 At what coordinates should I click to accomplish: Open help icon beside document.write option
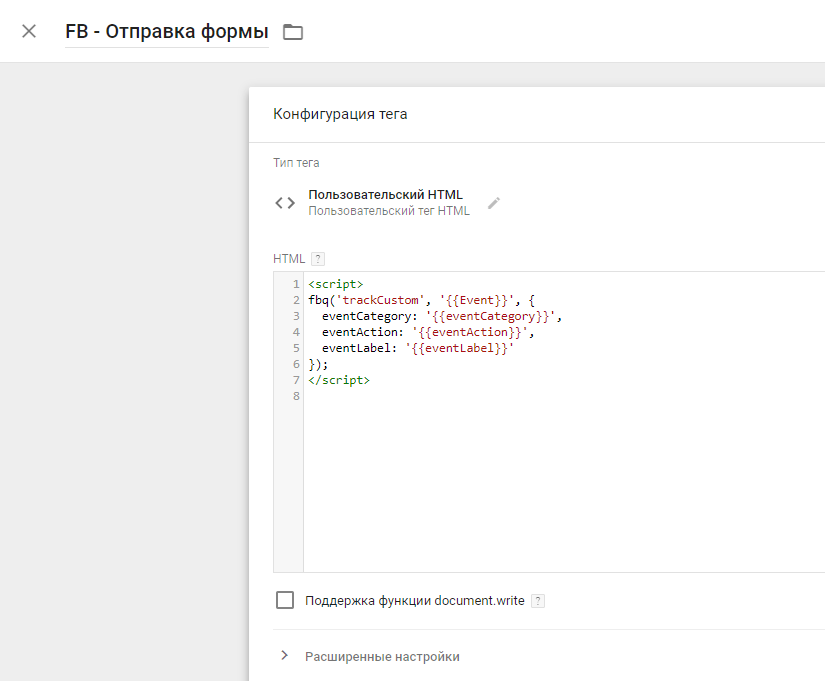[x=538, y=601]
